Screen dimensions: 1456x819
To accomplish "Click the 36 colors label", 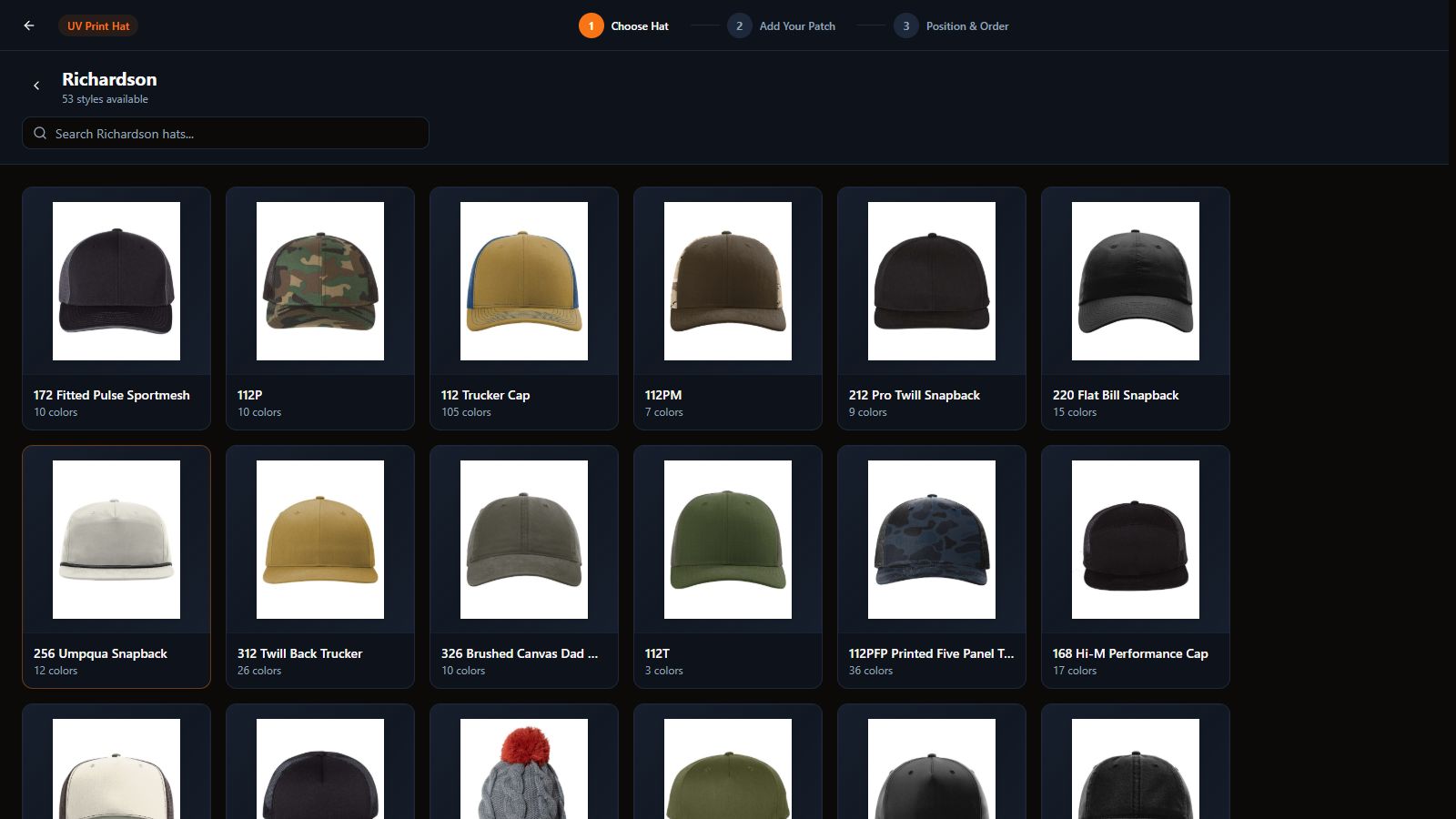I will (871, 671).
